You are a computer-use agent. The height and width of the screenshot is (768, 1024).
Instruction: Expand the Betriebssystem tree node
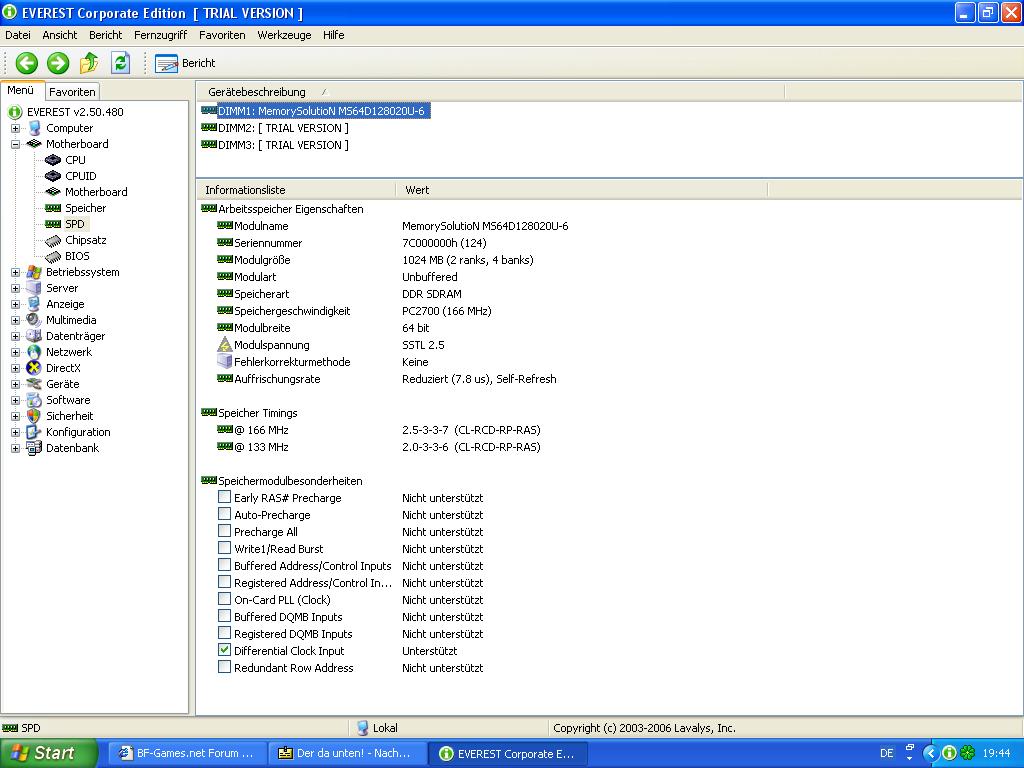coord(16,272)
